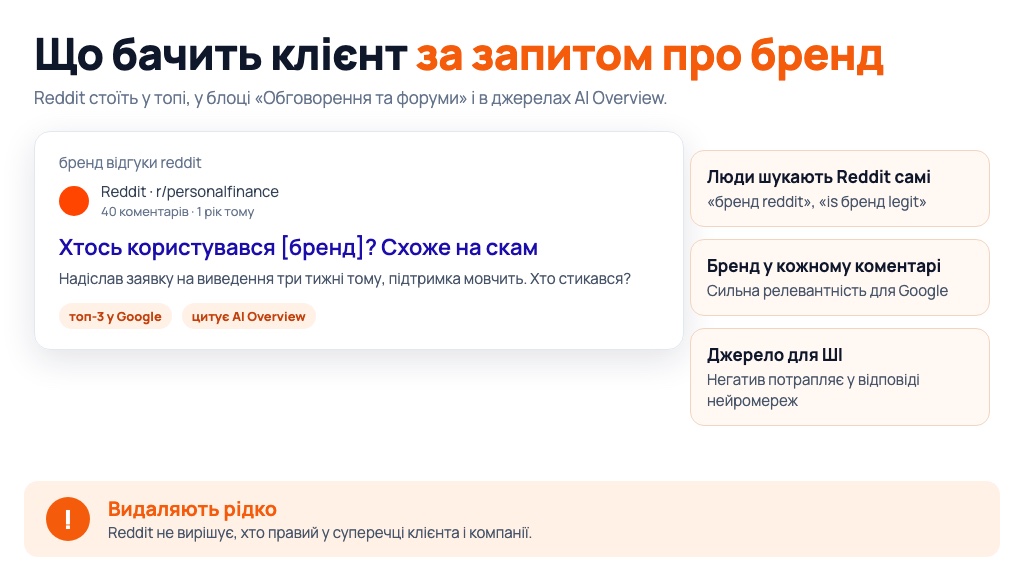This screenshot has width=1024, height=575.
Task: Click the 'Видаляють рідко' heading
Action: click(192, 508)
